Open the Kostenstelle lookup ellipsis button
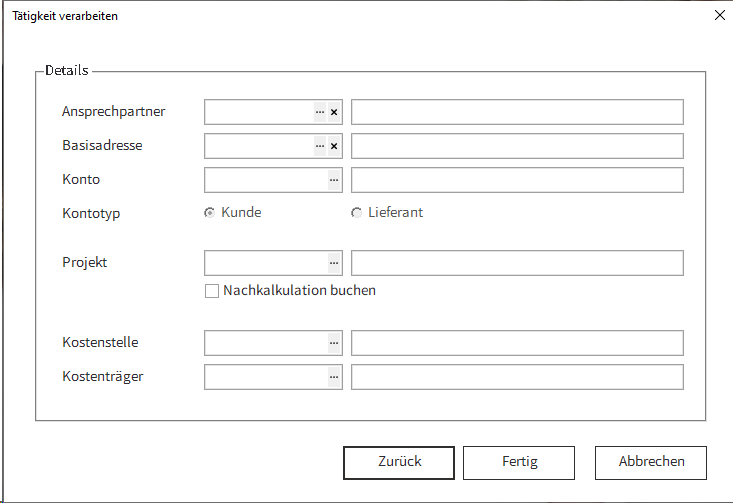This screenshot has width=733, height=503. click(334, 343)
